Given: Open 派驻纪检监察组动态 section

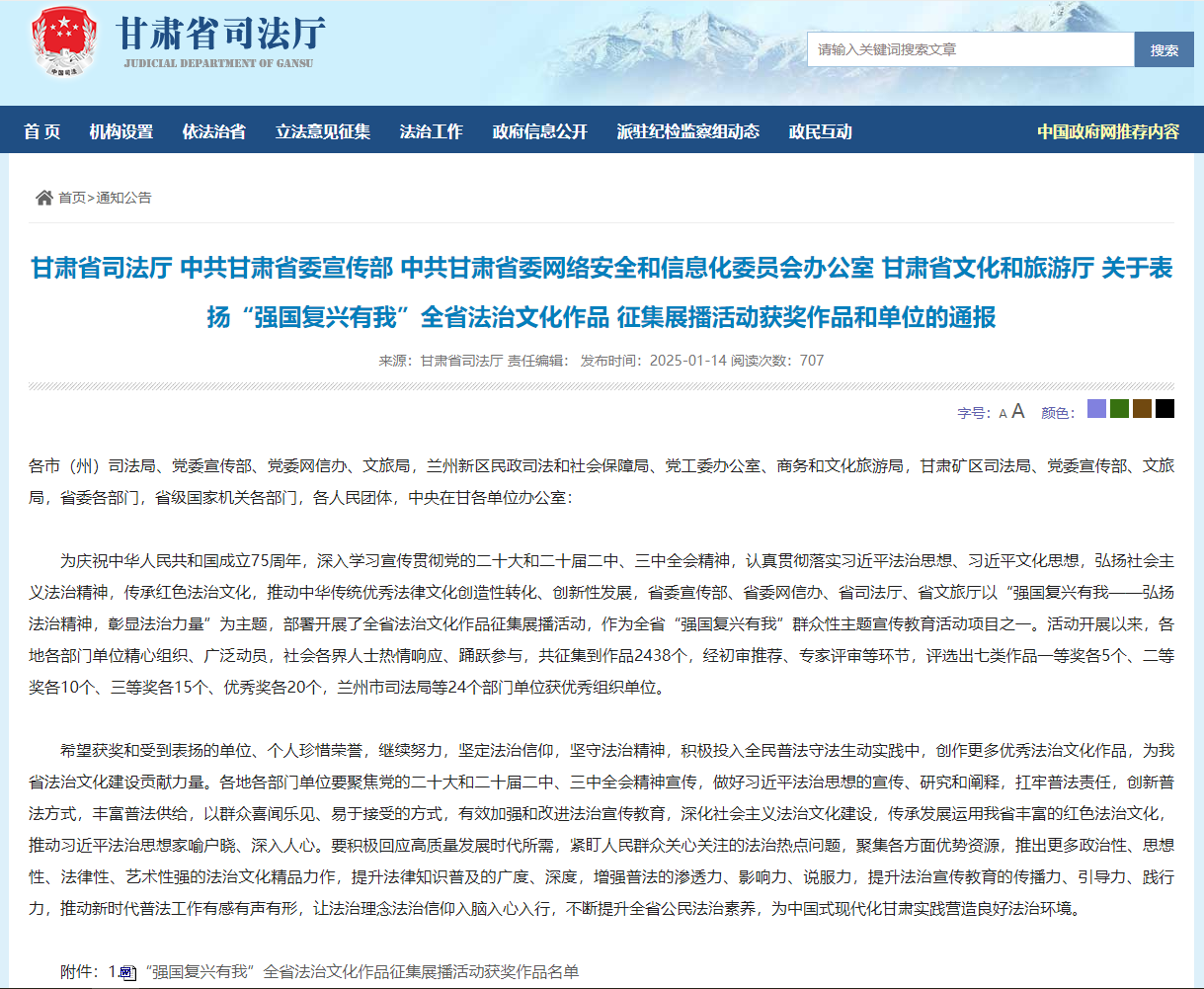Looking at the screenshot, I should [x=687, y=131].
